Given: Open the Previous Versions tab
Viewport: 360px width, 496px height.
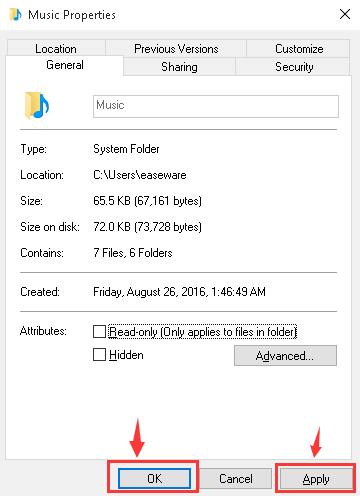Looking at the screenshot, I should [176, 49].
